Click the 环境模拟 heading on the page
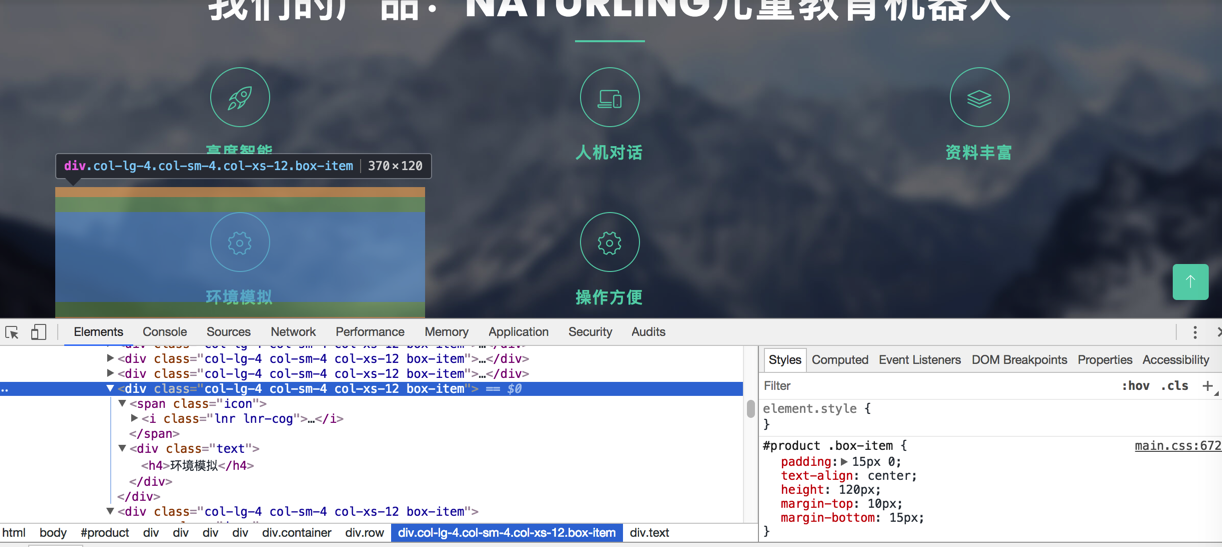Screen dimensions: 1222x547 coord(239,297)
